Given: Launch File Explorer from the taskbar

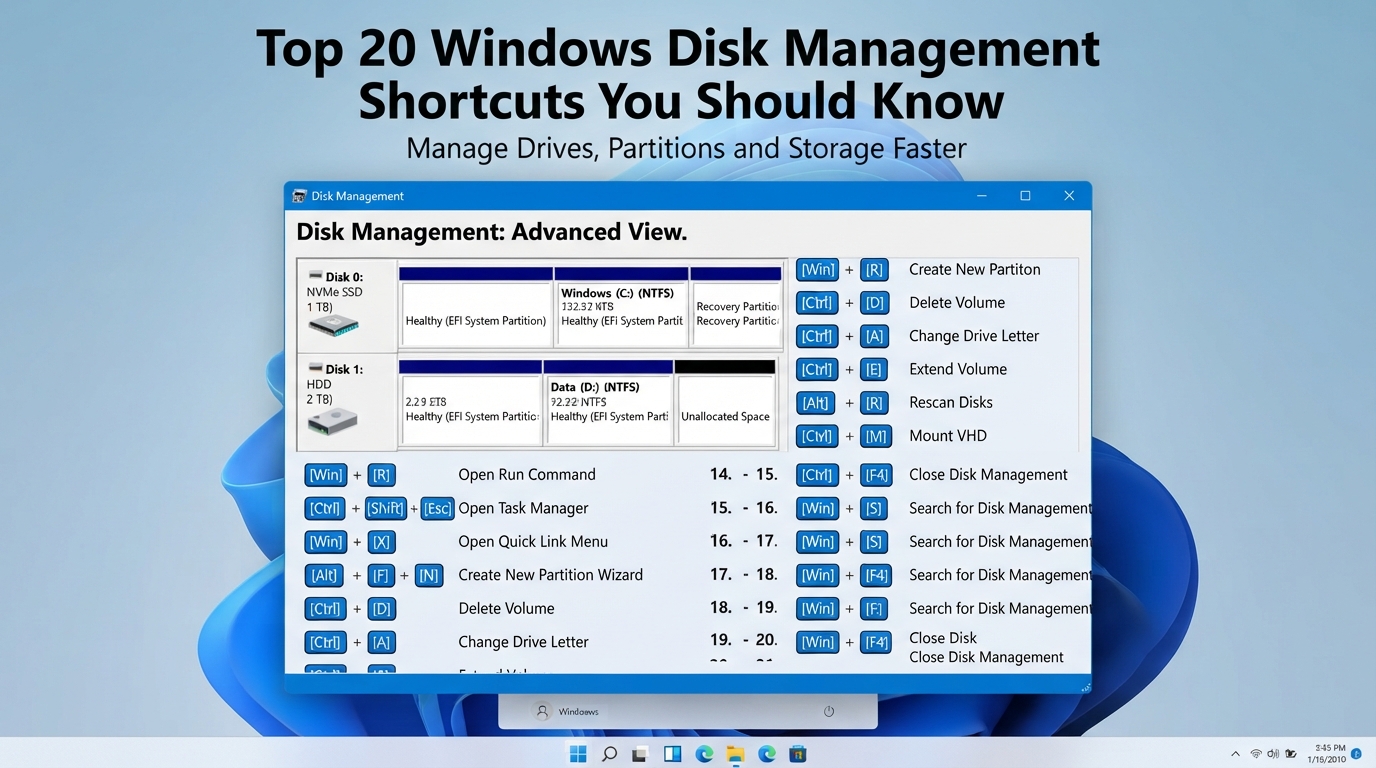Looking at the screenshot, I should [x=735, y=754].
